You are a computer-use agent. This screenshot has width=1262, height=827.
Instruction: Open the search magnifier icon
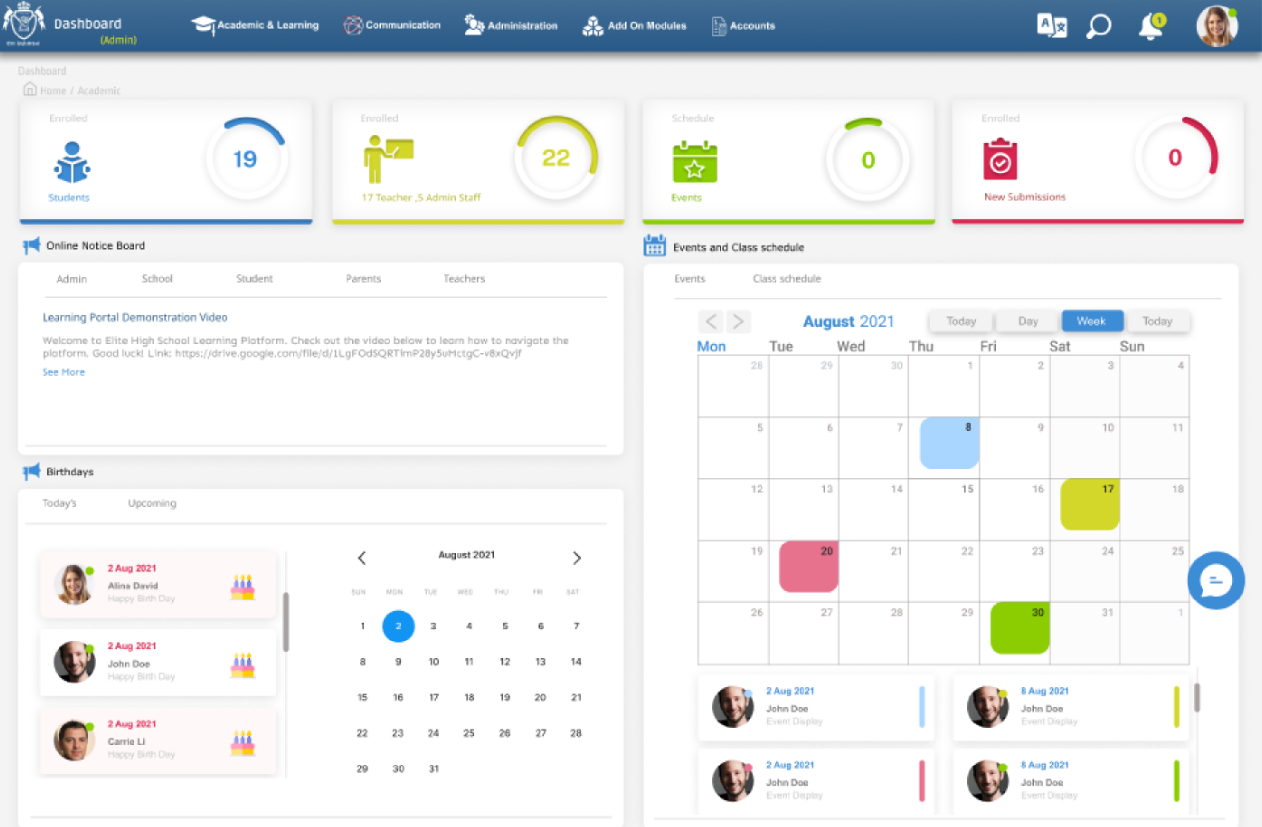point(1099,26)
